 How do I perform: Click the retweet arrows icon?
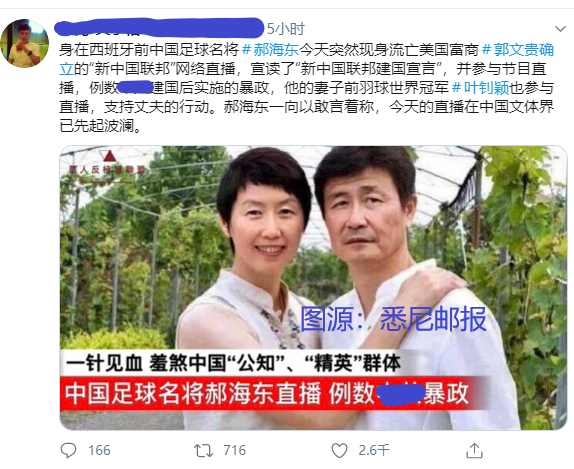pyautogui.click(x=203, y=451)
